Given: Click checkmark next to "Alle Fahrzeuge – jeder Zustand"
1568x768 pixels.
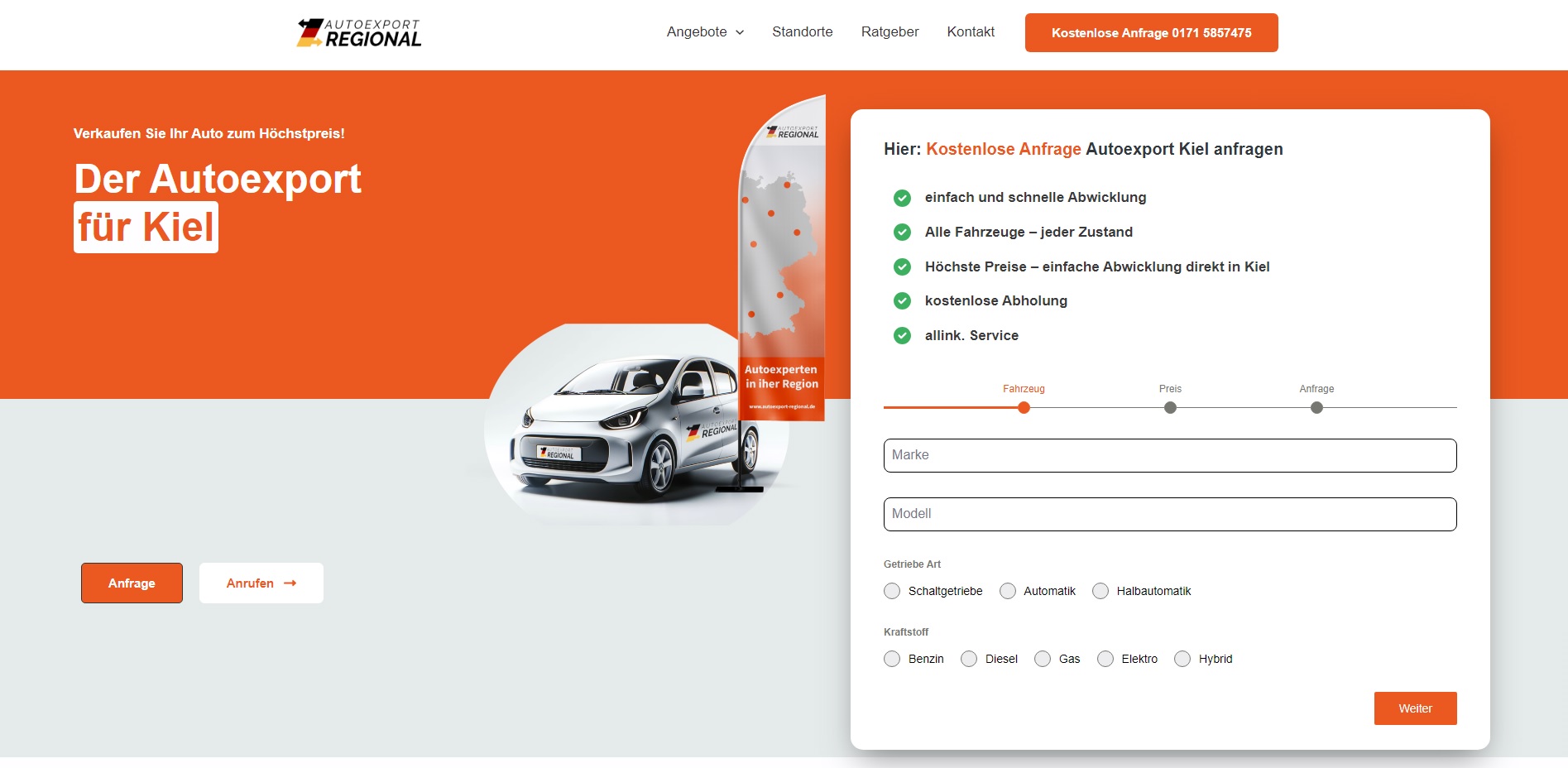Looking at the screenshot, I should click(x=901, y=233).
